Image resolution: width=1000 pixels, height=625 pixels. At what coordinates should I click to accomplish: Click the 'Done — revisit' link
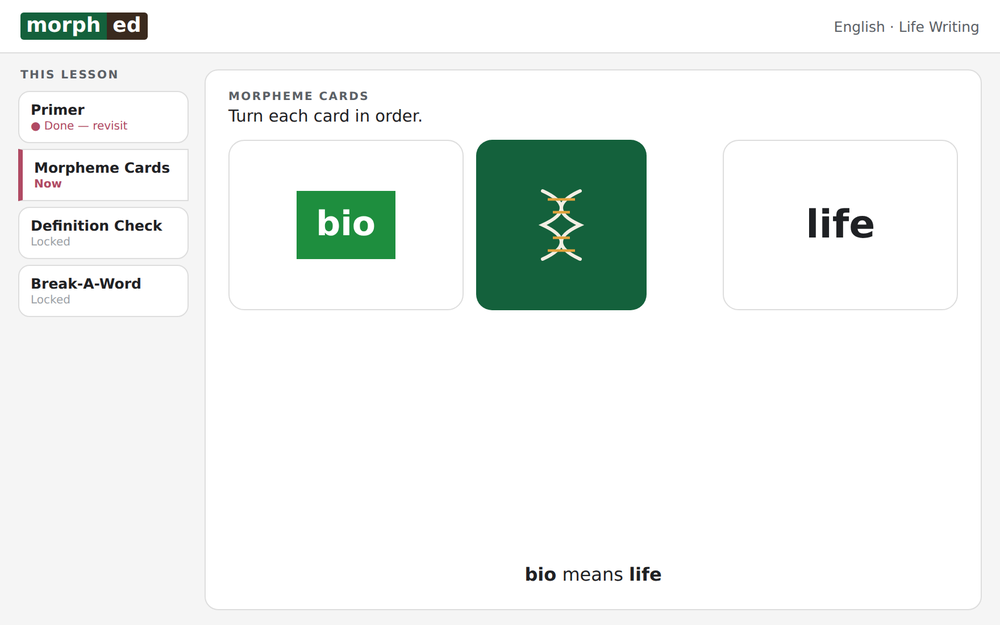pyautogui.click(x=85, y=126)
